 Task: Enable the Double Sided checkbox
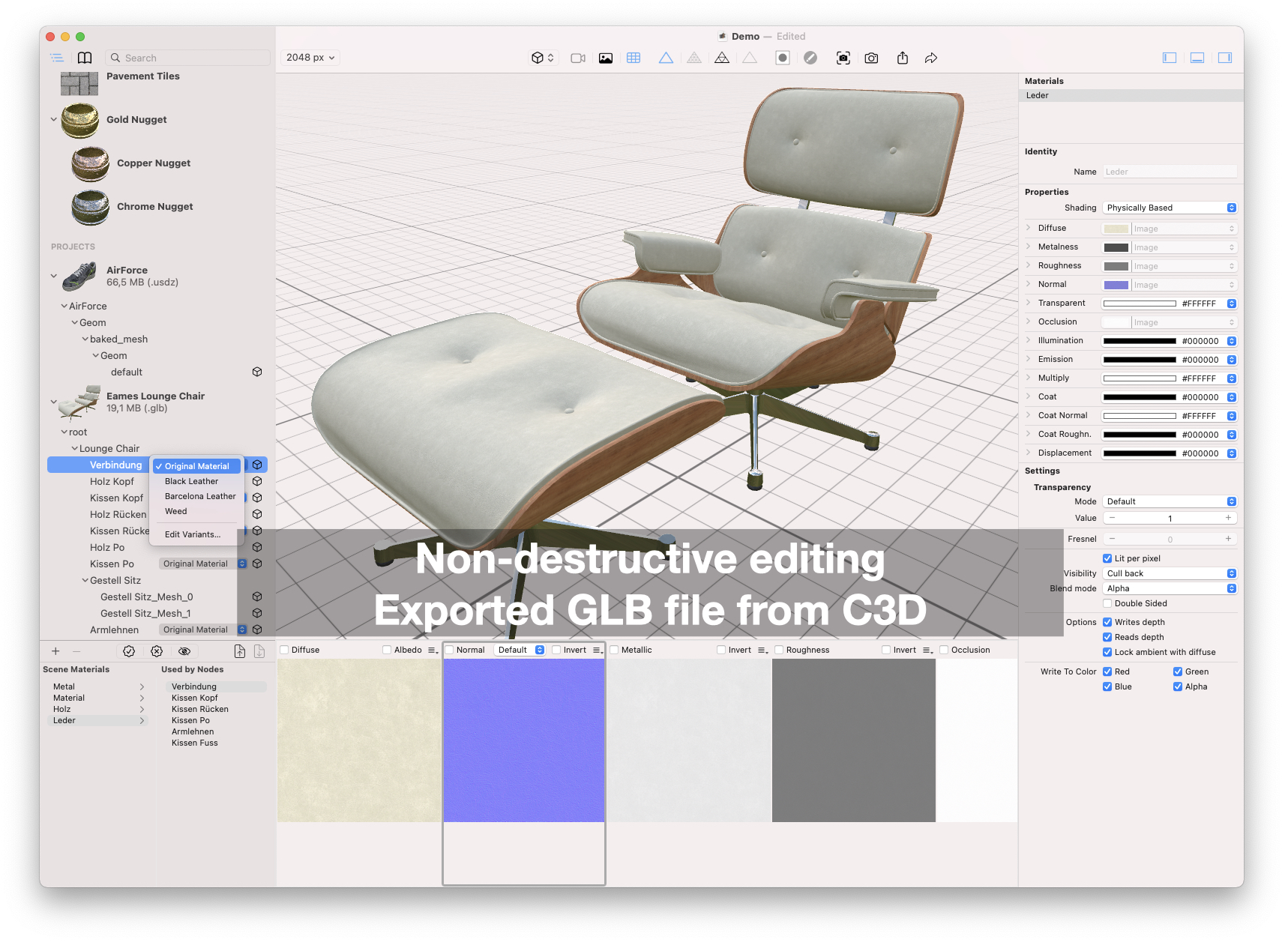click(1107, 603)
